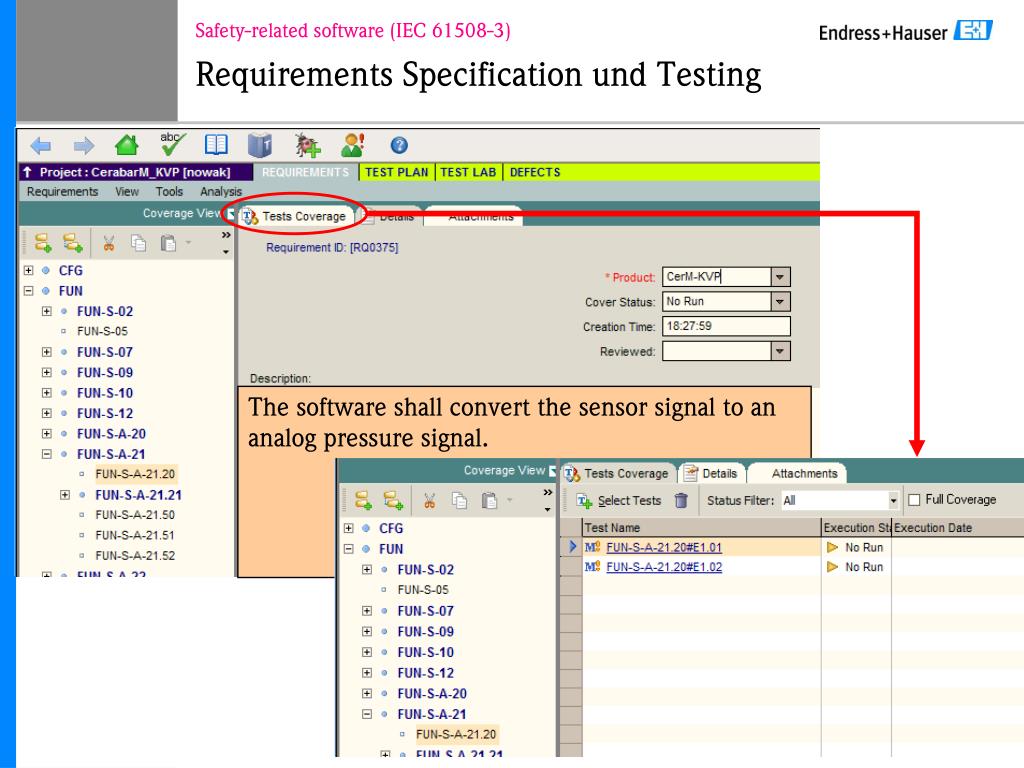Click the Test Name column header
The width and height of the screenshot is (1024, 768).
[x=701, y=528]
